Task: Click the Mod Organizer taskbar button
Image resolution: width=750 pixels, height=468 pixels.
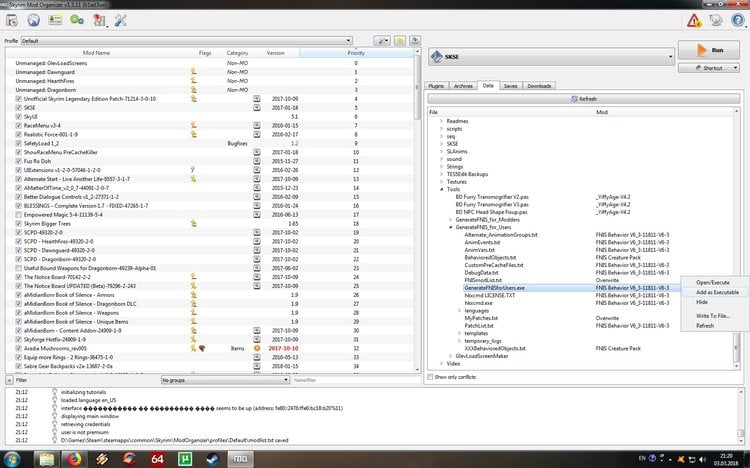Action: tap(240, 459)
